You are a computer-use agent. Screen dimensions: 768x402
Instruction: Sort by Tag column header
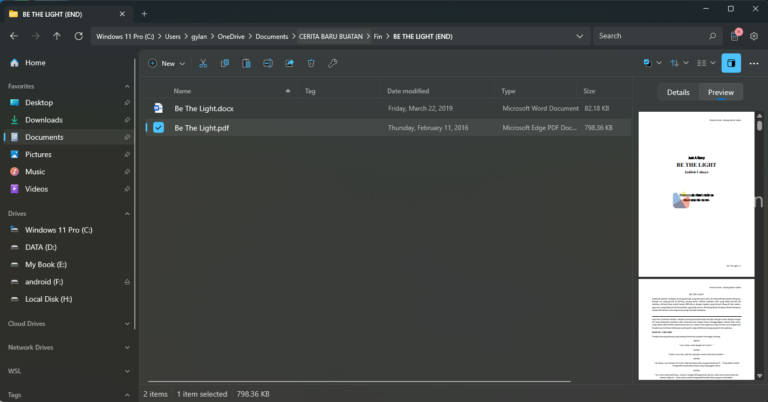(310, 91)
